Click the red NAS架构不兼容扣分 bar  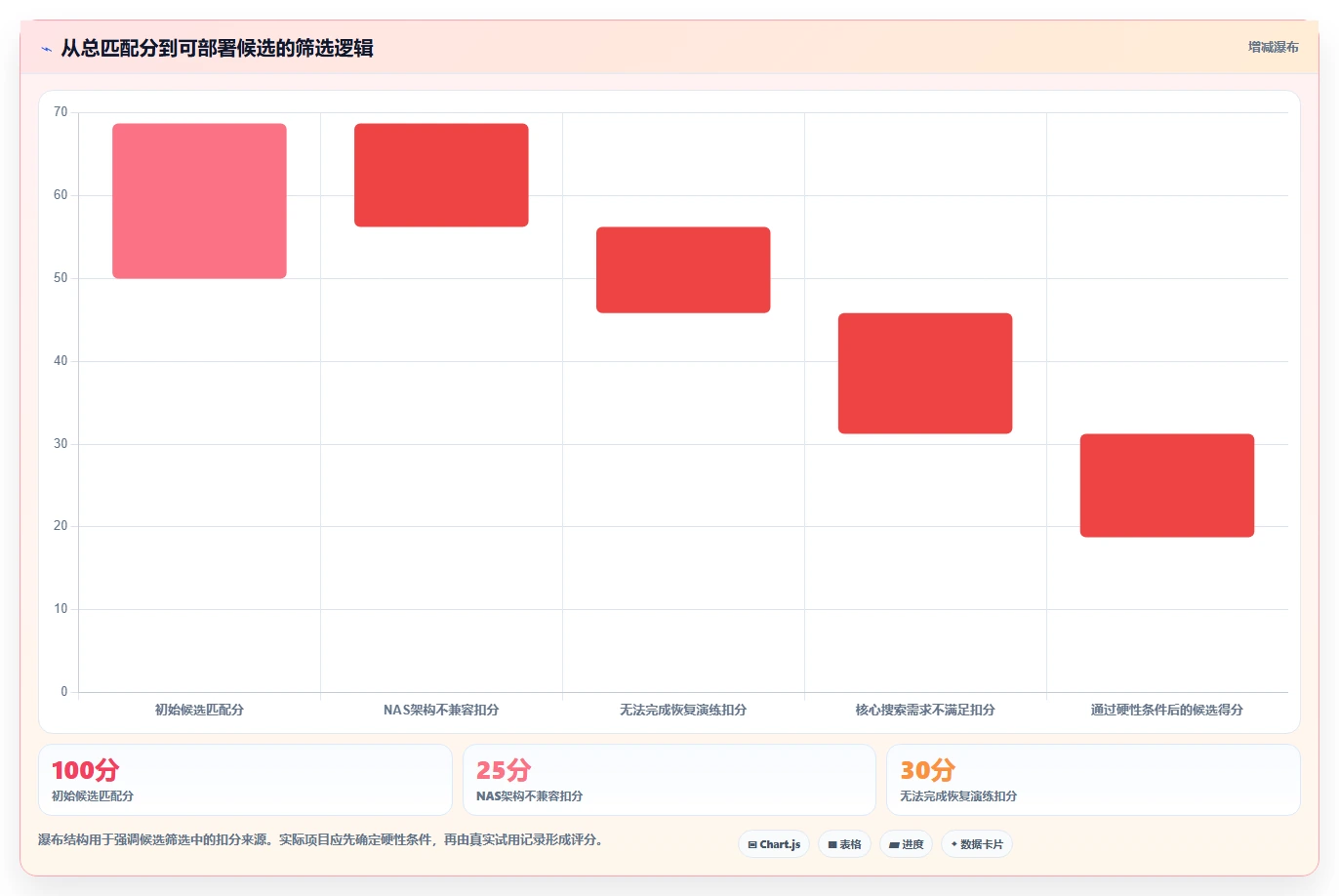click(441, 176)
